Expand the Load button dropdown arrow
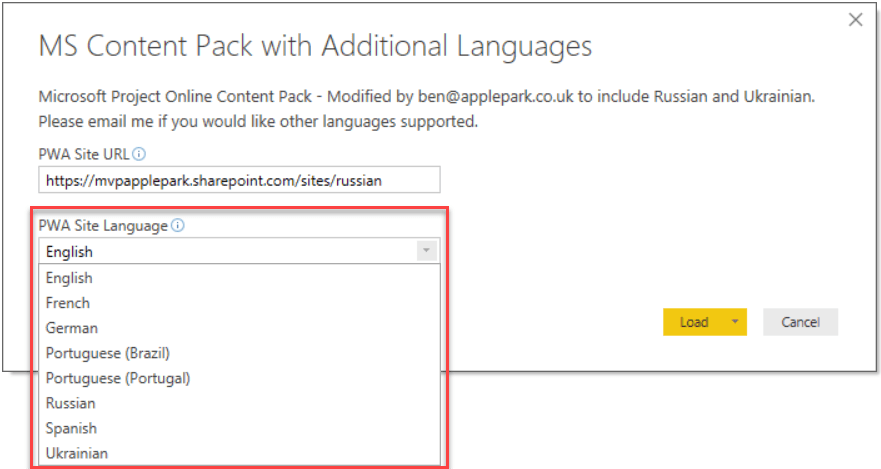Screen dimensions: 881x469 pos(734,322)
